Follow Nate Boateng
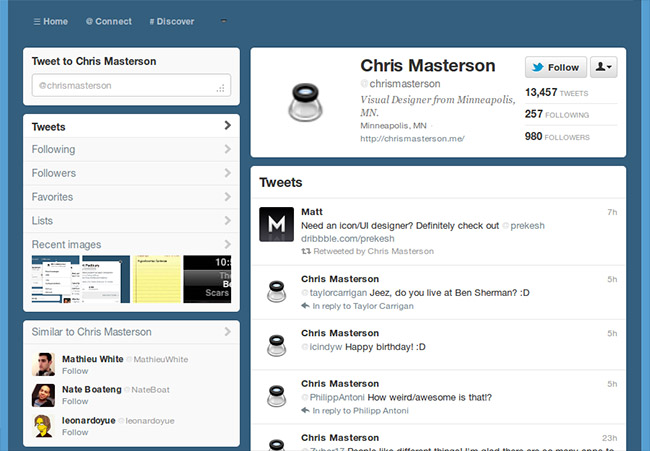 [75, 401]
